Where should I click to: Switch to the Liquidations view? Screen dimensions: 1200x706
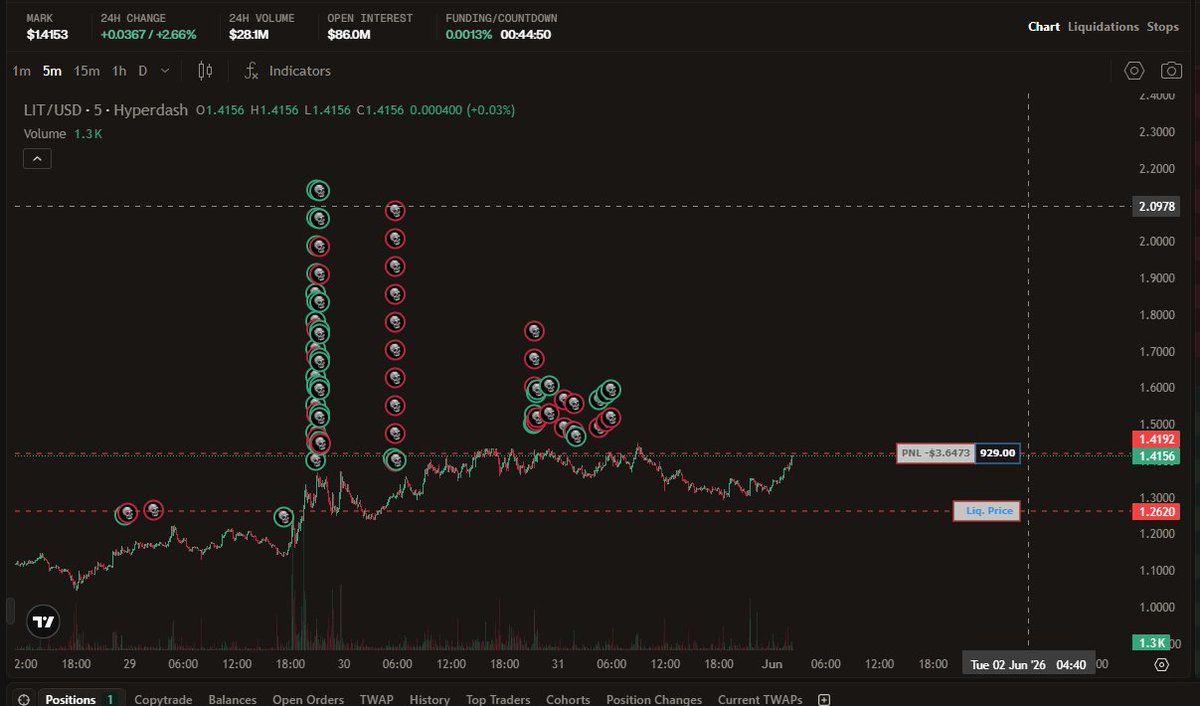pyautogui.click(x=1103, y=27)
